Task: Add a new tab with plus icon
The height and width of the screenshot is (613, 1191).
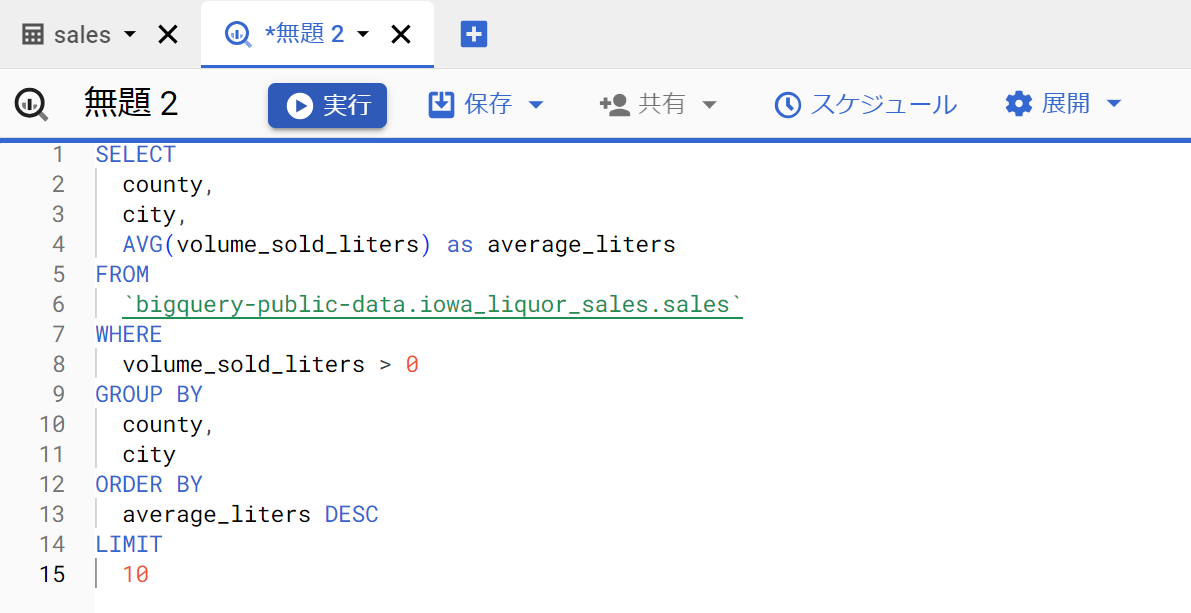Action: tap(474, 34)
